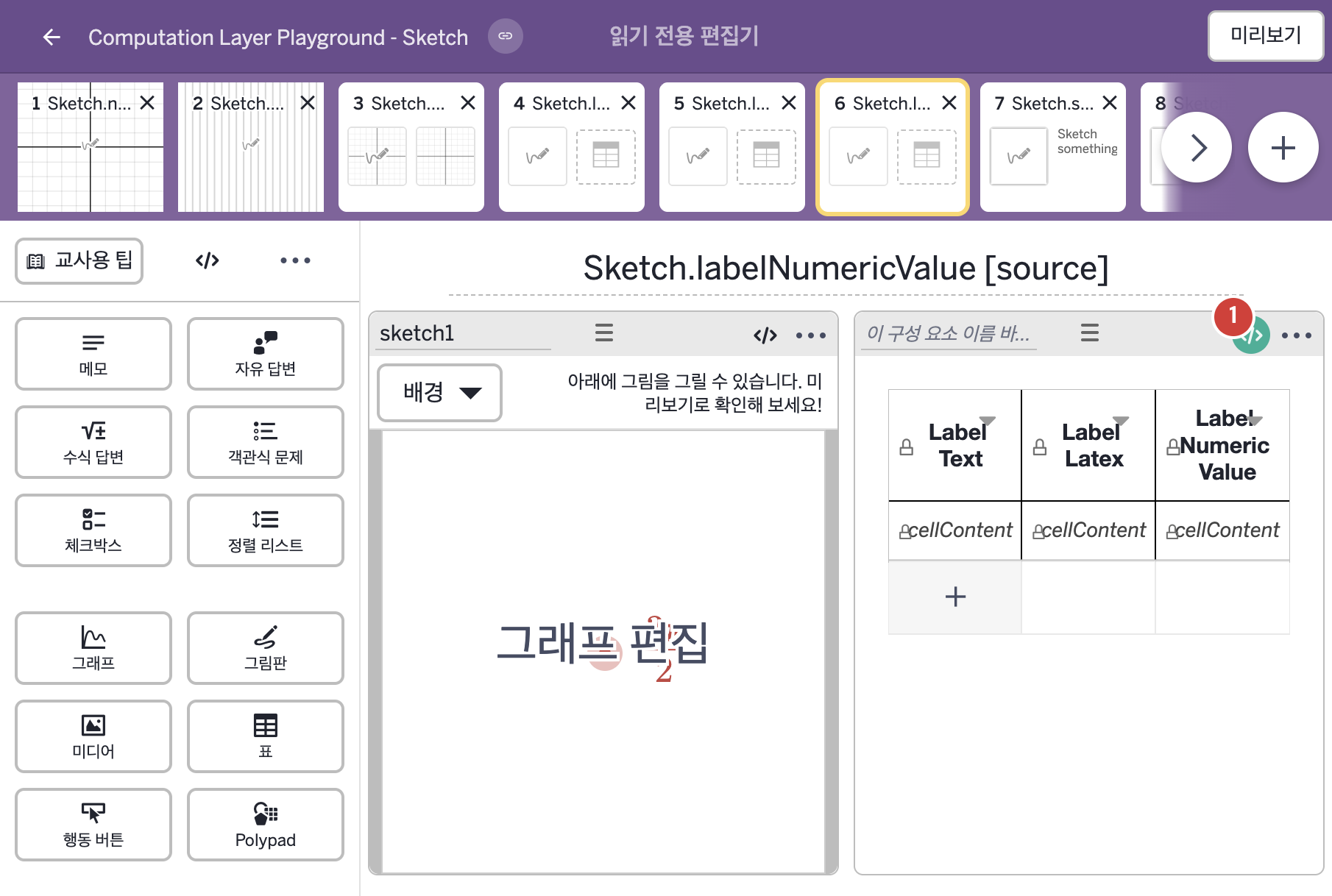Insert a Polypad component

coord(266,825)
